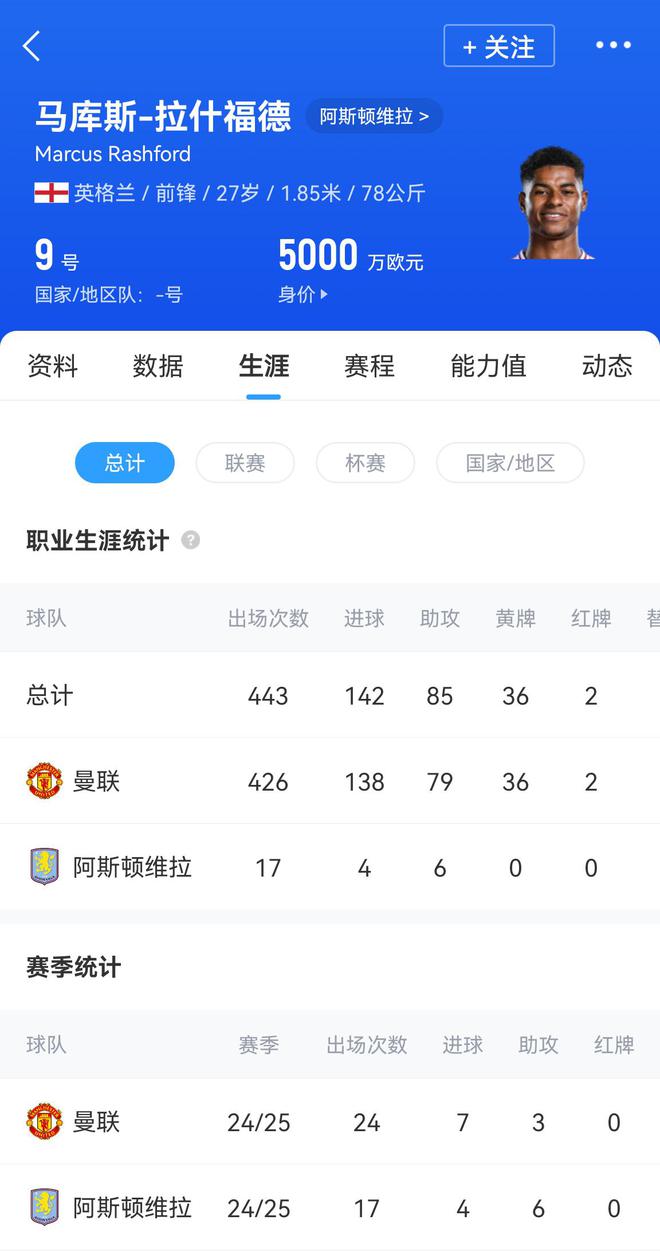This screenshot has width=660, height=1251.
Task: Open the three-dot more options menu
Action: 613,45
